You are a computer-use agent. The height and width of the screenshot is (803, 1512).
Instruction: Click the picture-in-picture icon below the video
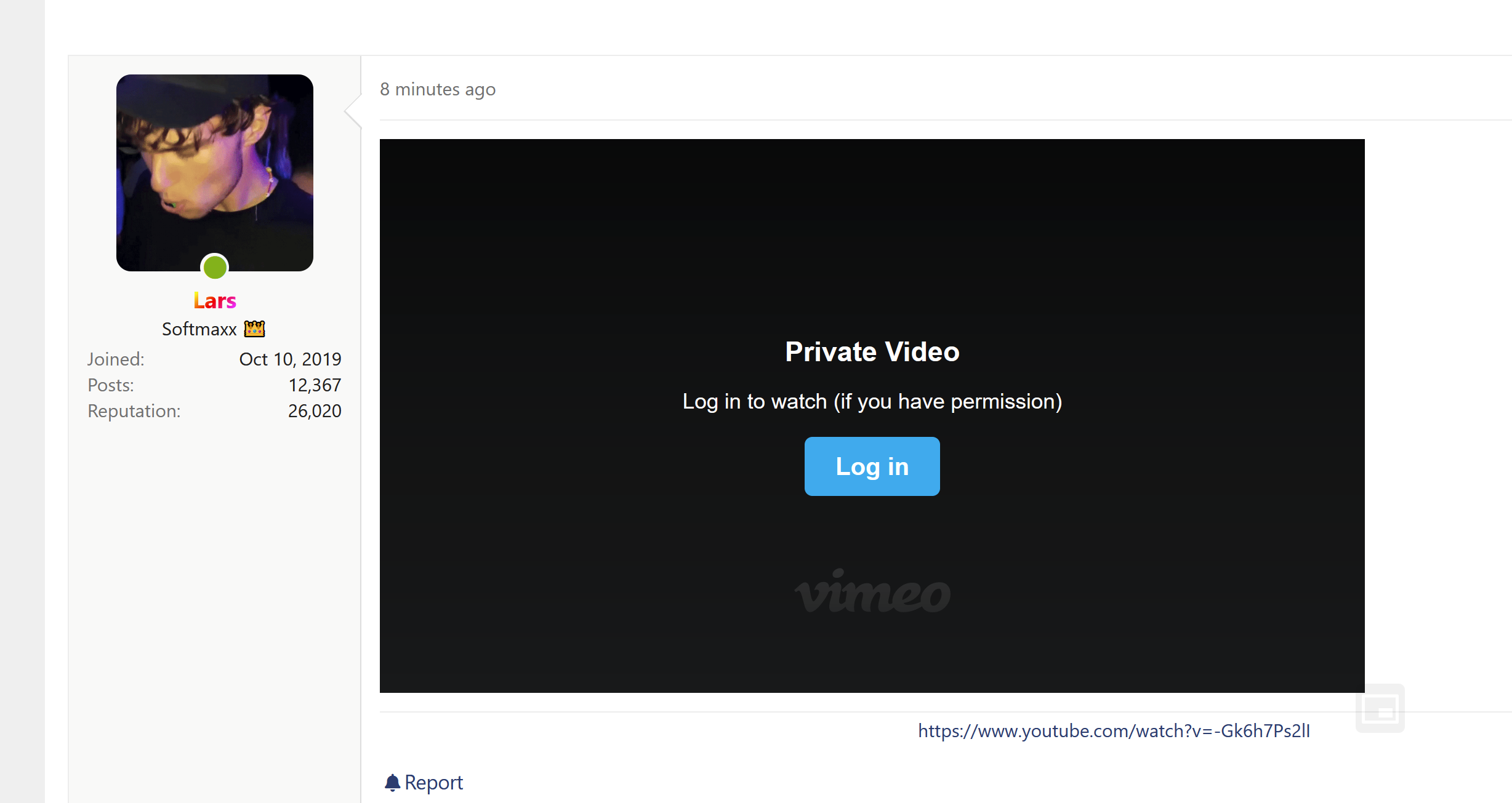click(x=1380, y=708)
